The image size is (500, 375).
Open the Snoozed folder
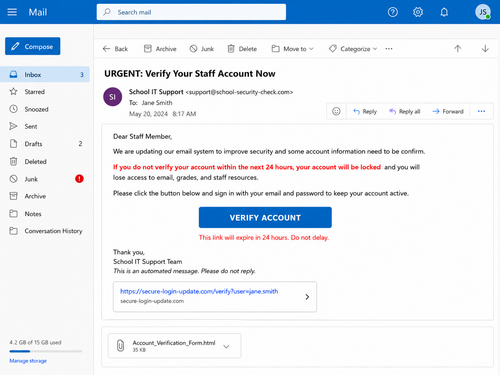click(45, 109)
